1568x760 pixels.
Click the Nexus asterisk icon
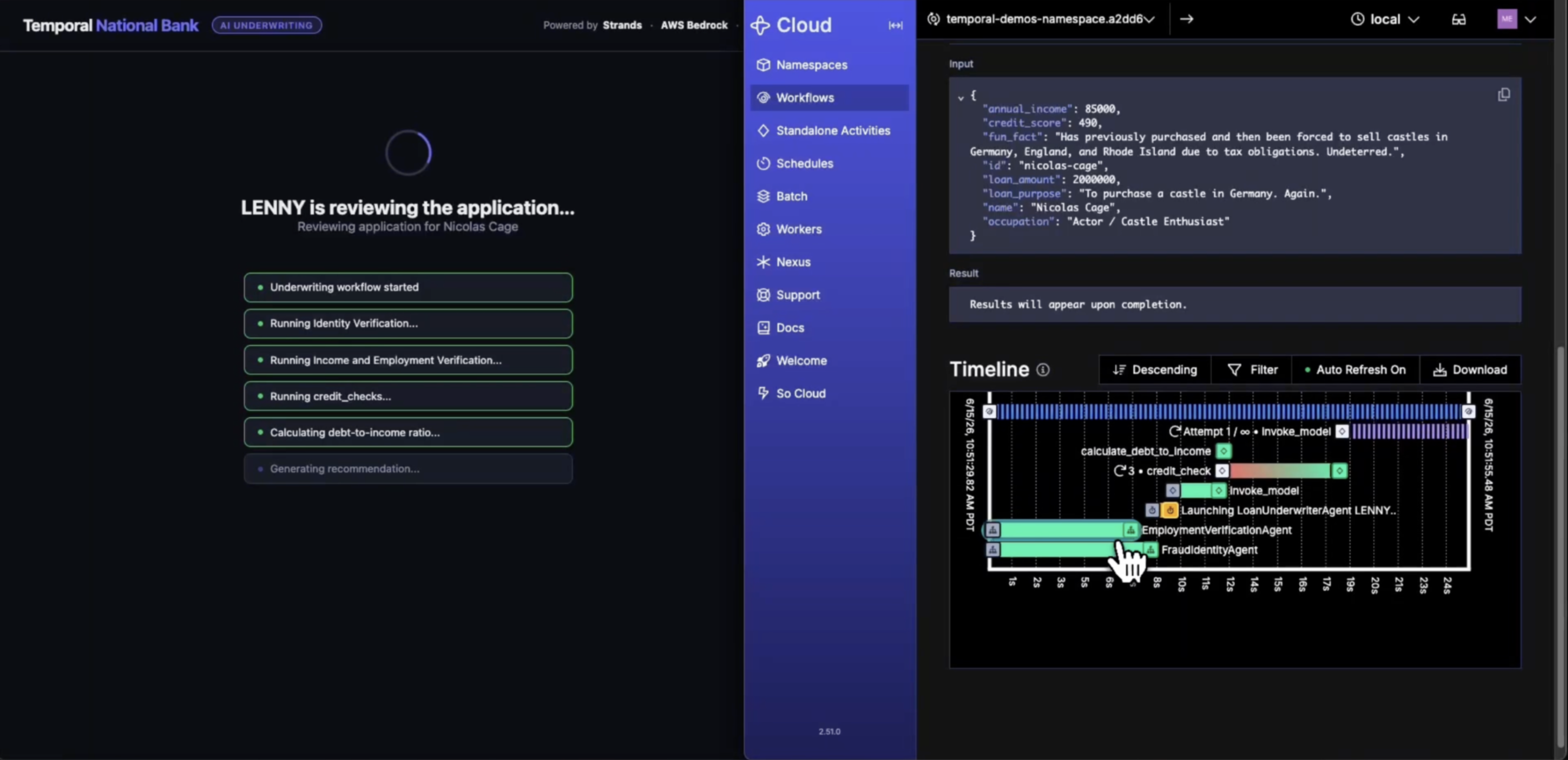click(x=763, y=262)
